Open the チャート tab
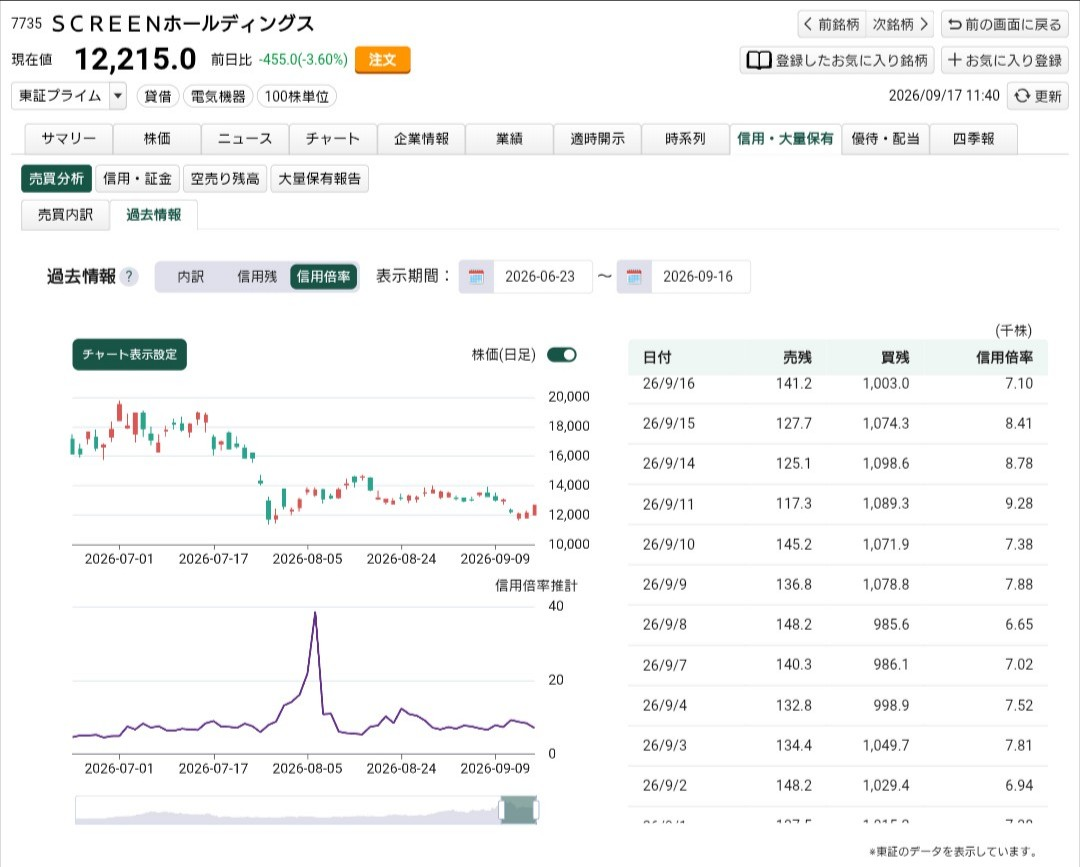 (333, 139)
